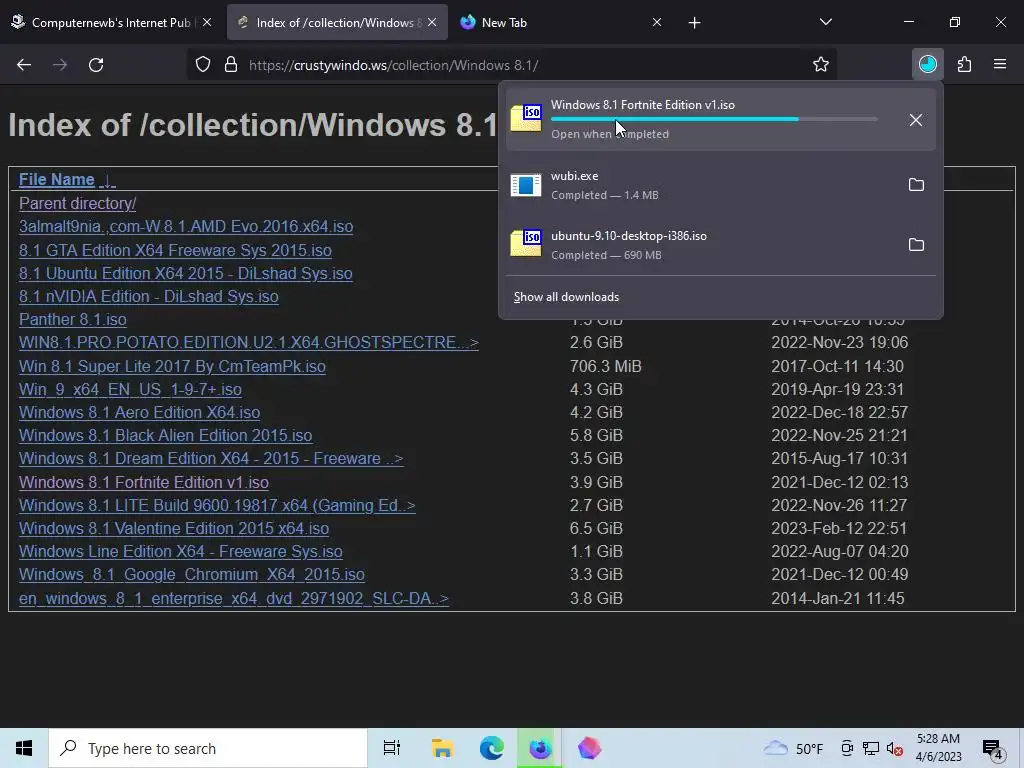The width and height of the screenshot is (1024, 768).
Task: Sort by File Name column header
Action: [x=57, y=179]
